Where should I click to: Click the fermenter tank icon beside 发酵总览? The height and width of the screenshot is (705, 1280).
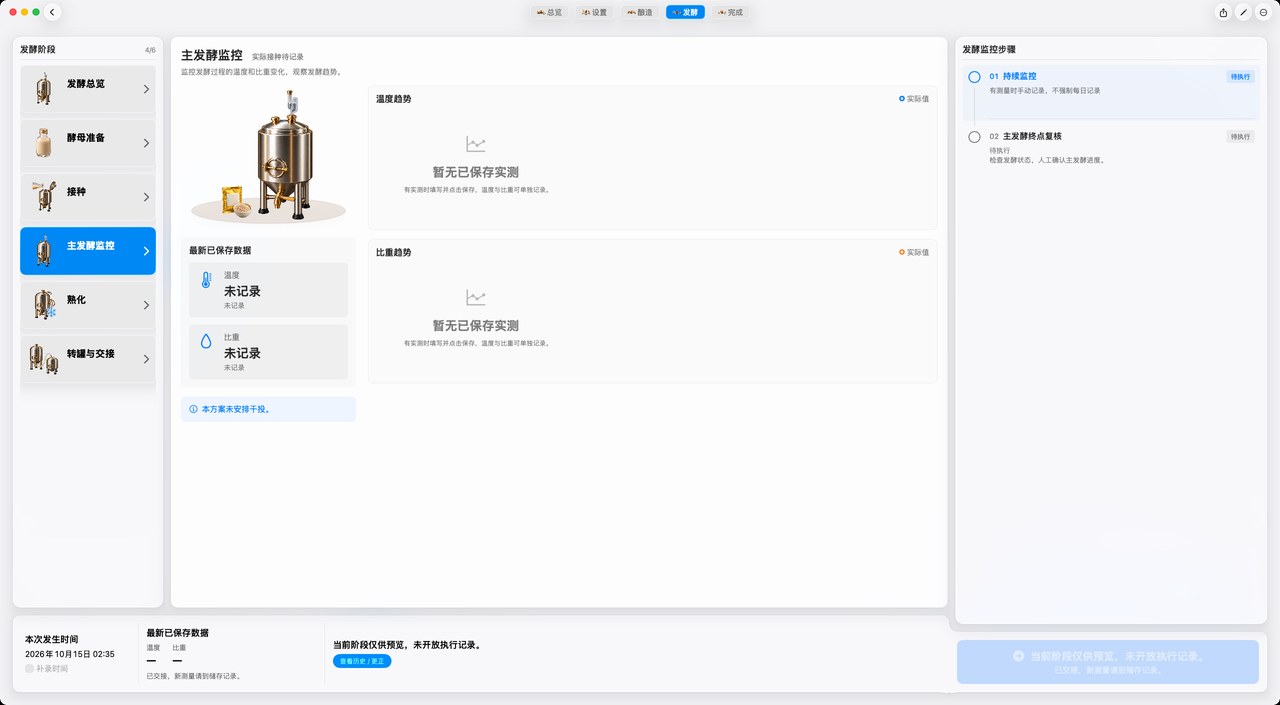coord(43,89)
